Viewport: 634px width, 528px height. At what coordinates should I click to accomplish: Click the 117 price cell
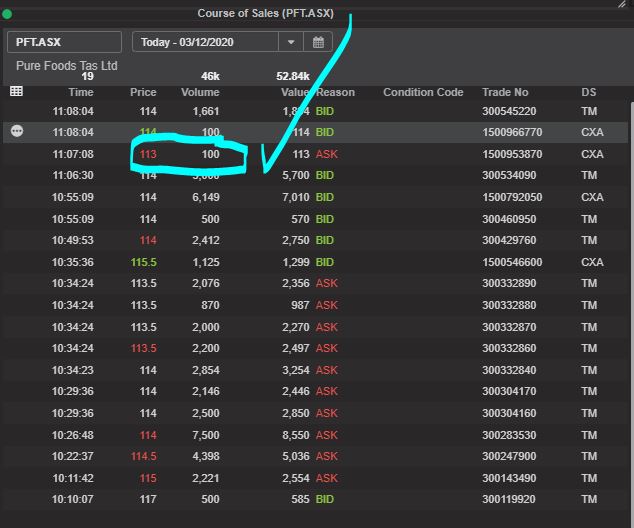coord(148,499)
